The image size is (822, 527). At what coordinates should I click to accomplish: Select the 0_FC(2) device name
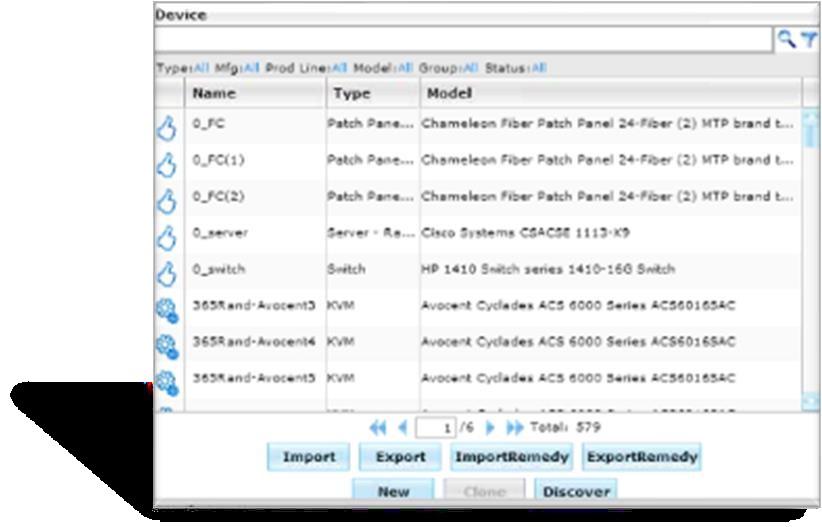219,196
